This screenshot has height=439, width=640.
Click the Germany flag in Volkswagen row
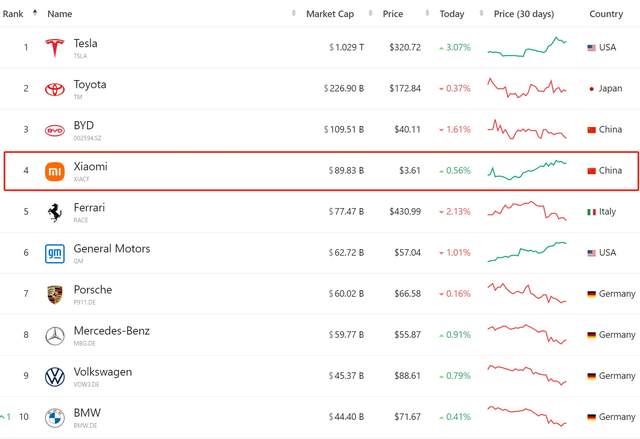591,376
